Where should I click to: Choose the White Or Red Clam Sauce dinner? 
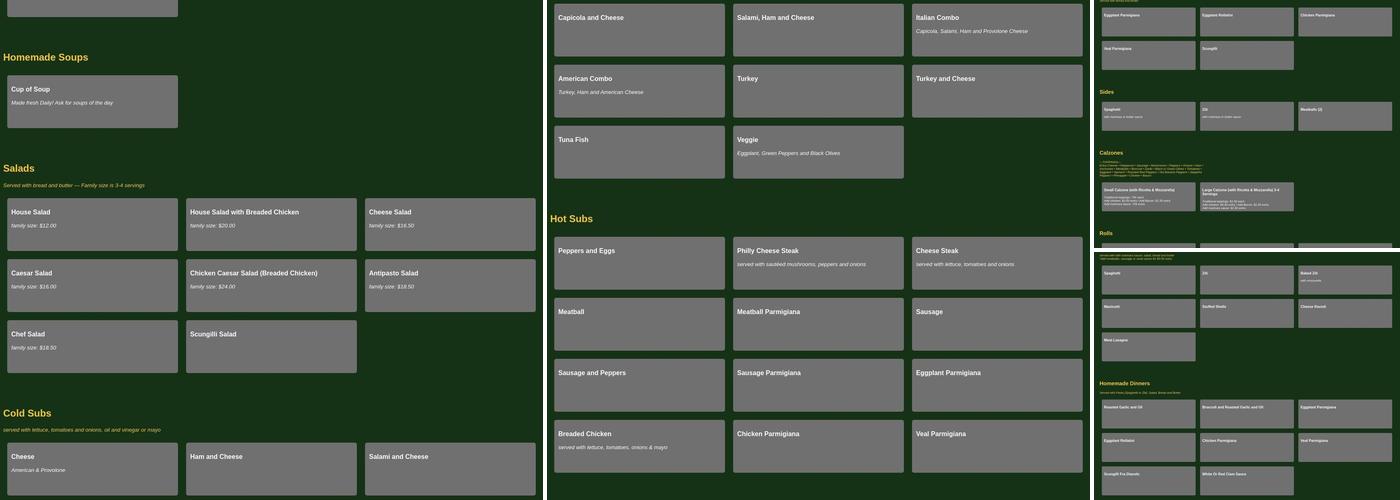click(x=1247, y=480)
